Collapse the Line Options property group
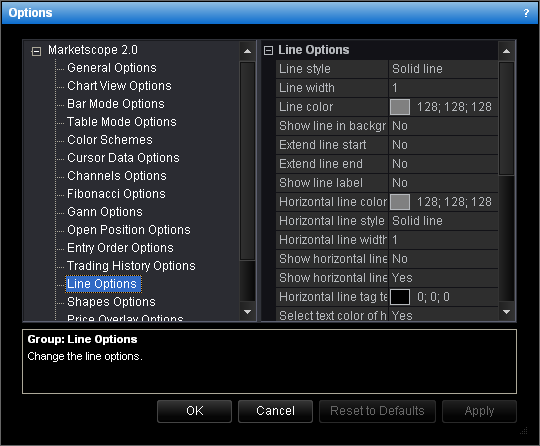The image size is (540, 446). pyautogui.click(x=268, y=51)
